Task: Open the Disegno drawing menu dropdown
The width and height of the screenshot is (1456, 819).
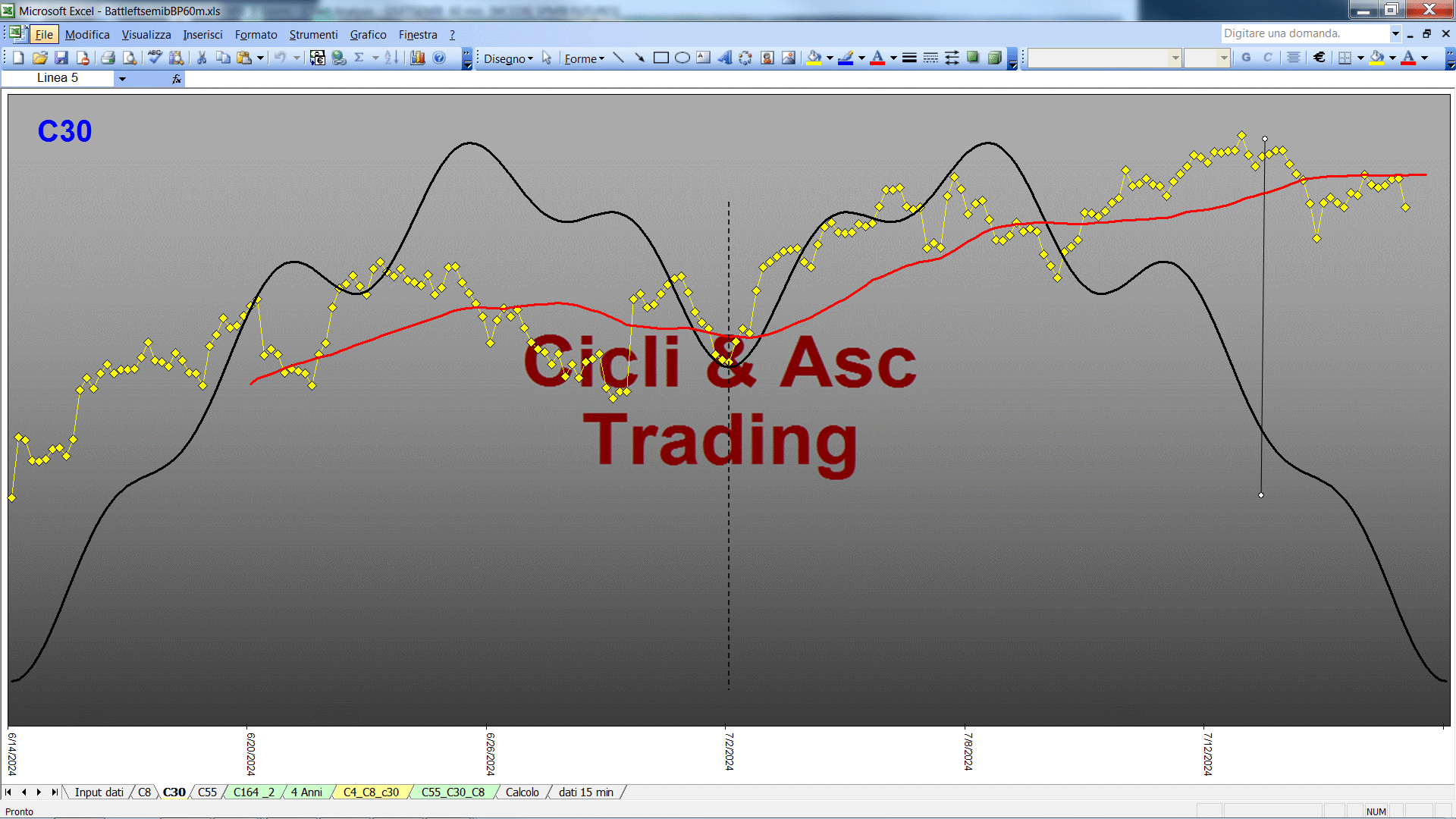Action: pos(508,58)
